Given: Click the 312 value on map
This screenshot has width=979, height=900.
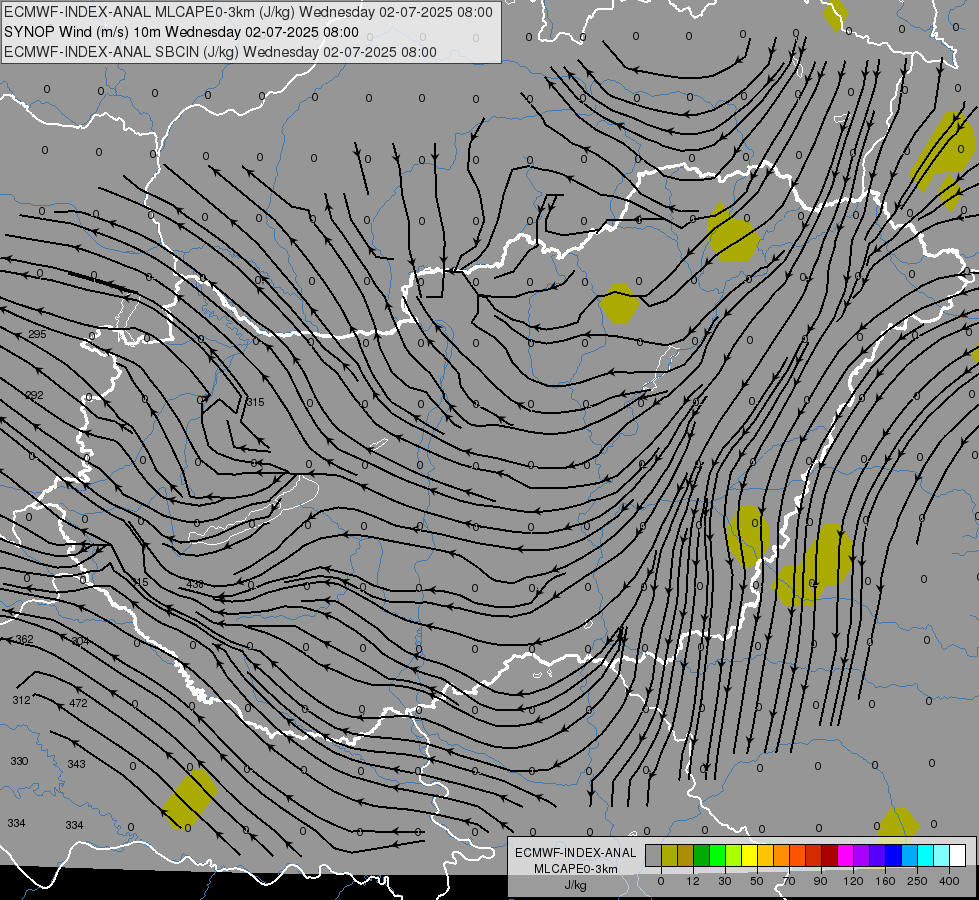Looking at the screenshot, I should point(21,700).
